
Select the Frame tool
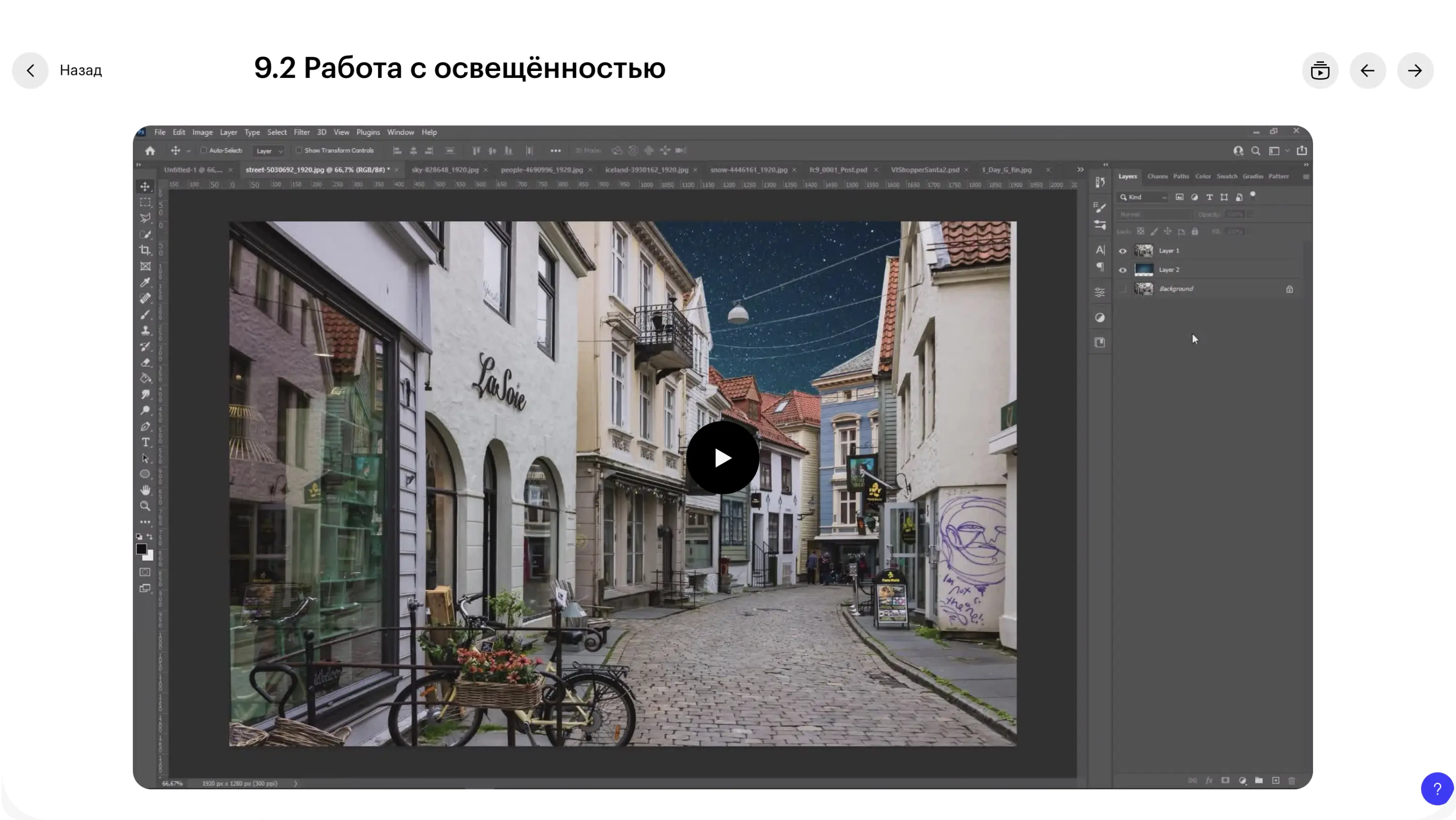pos(145,266)
